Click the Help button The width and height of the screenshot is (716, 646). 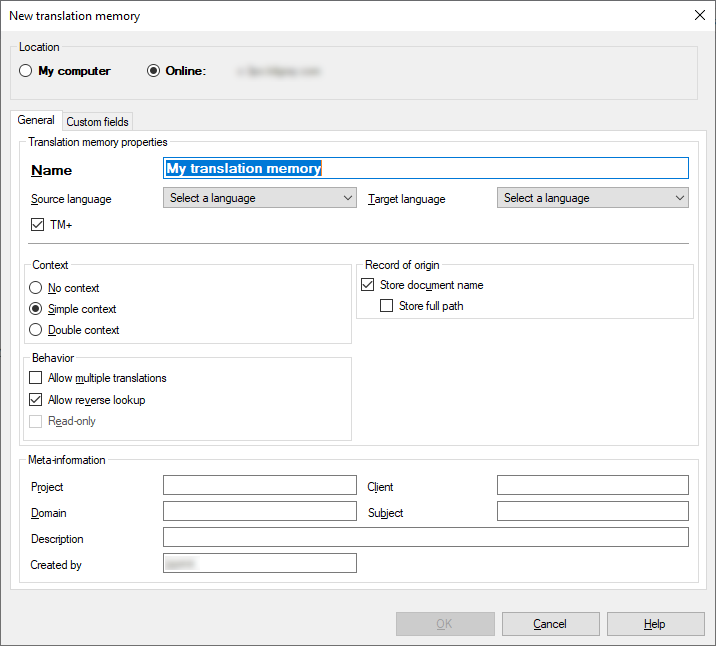[655, 624]
